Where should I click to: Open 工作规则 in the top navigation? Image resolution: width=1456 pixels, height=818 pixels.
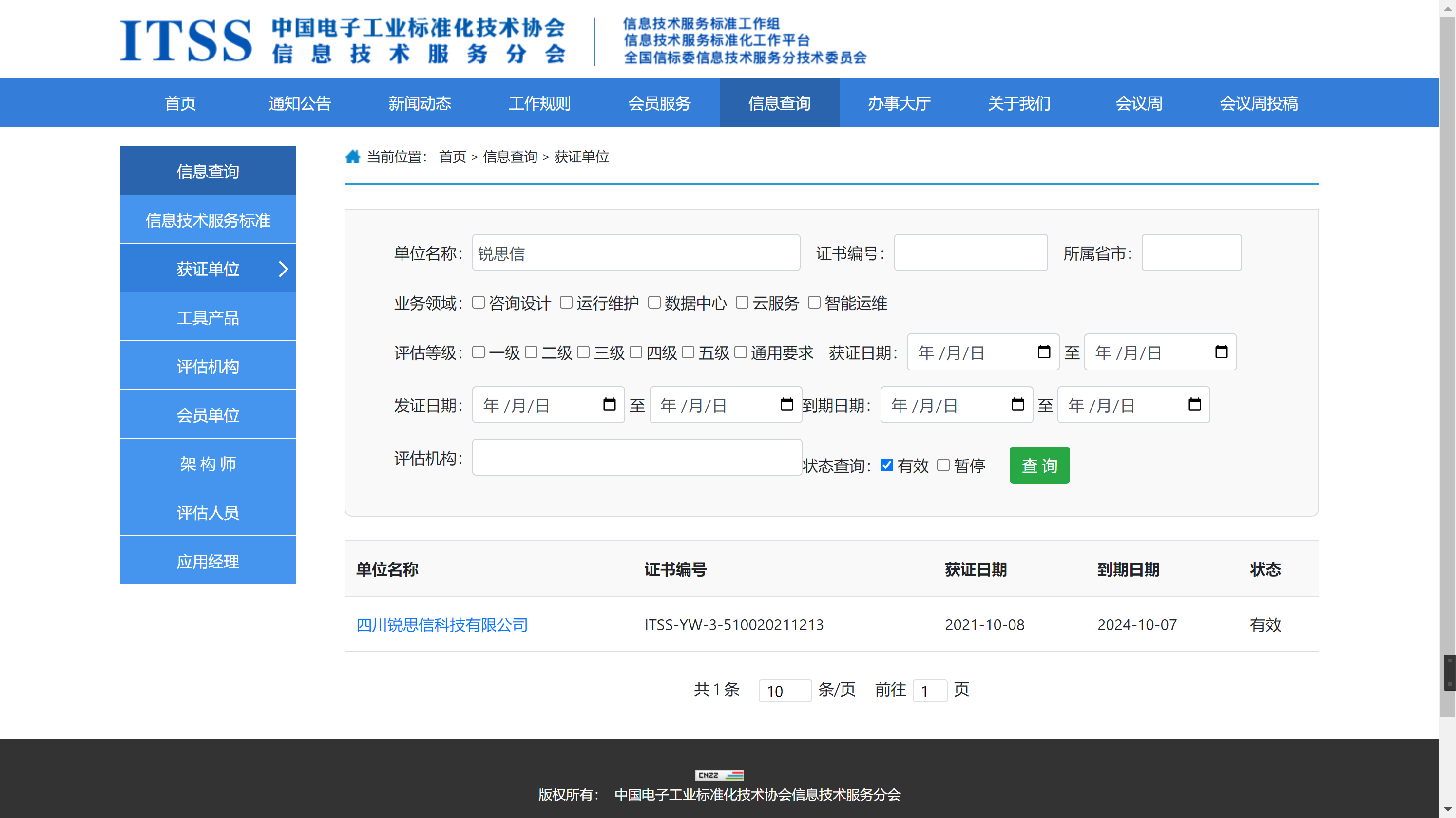click(539, 103)
